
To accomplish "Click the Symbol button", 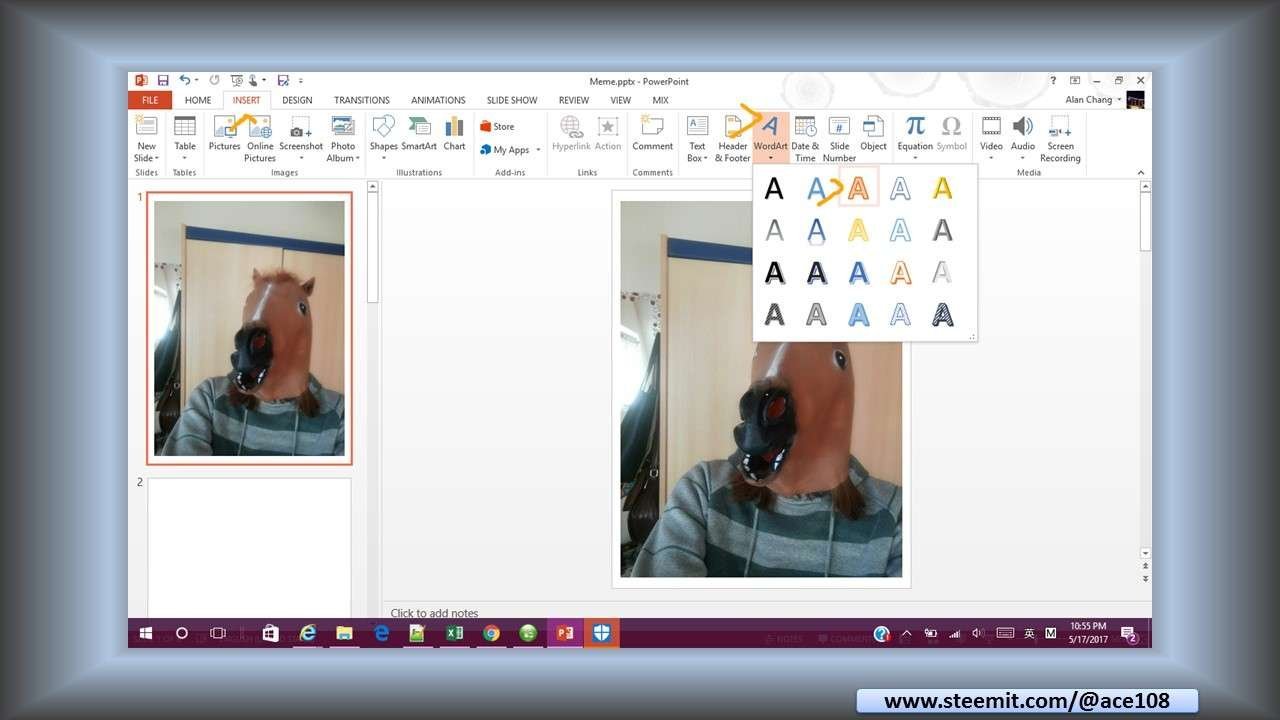I will pyautogui.click(x=951, y=135).
